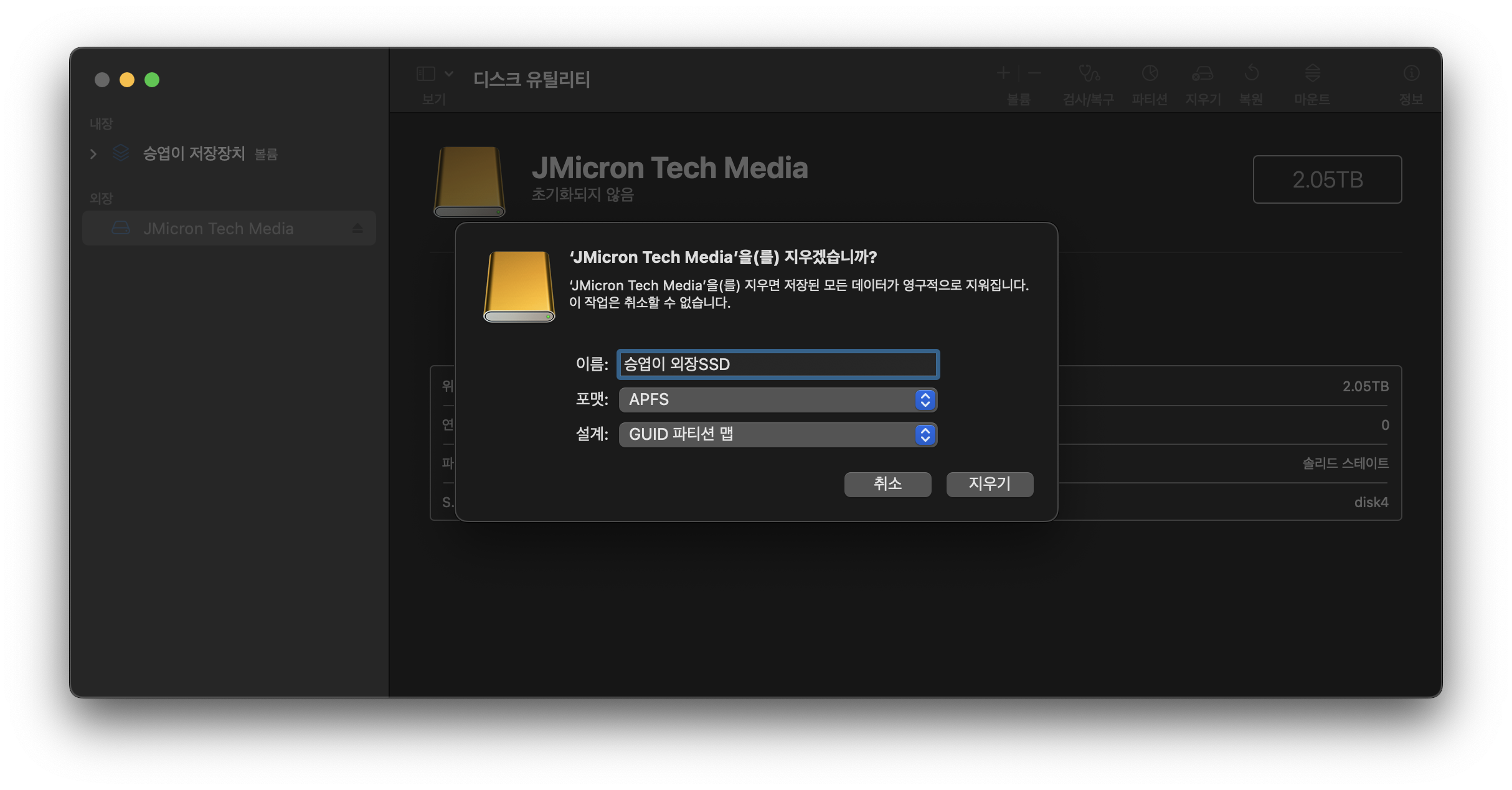The width and height of the screenshot is (1512, 790).
Task: Select 승엽이 저장장치 internal volume item
Action: click(x=194, y=154)
